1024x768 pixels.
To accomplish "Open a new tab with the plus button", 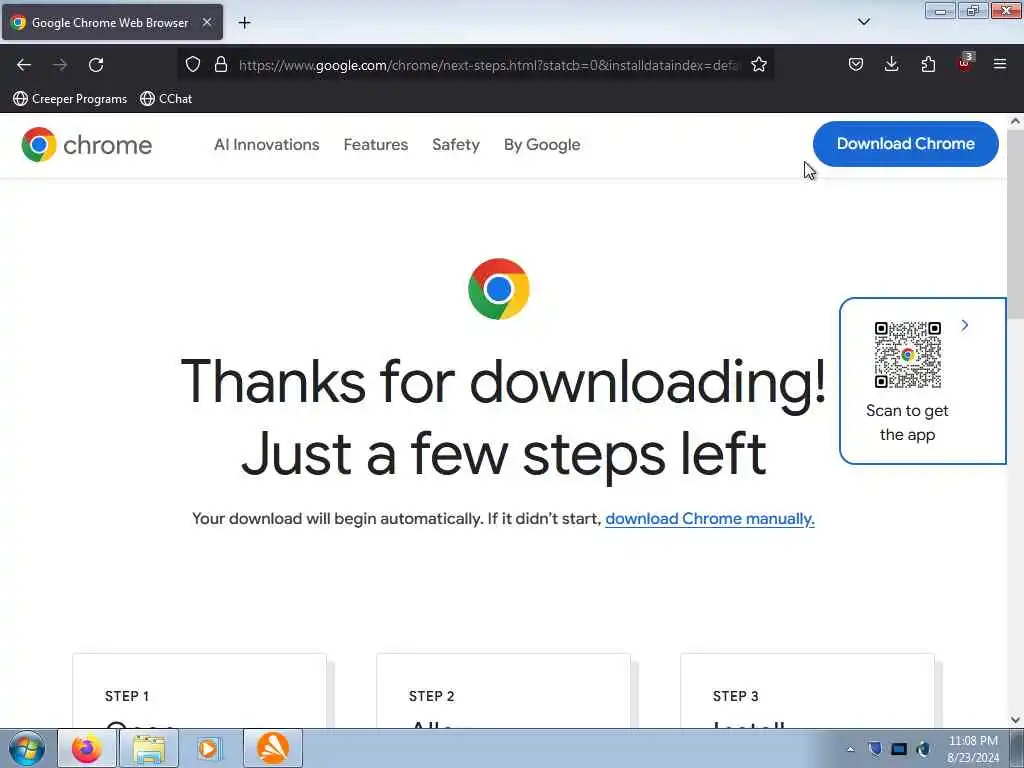I will pos(244,23).
